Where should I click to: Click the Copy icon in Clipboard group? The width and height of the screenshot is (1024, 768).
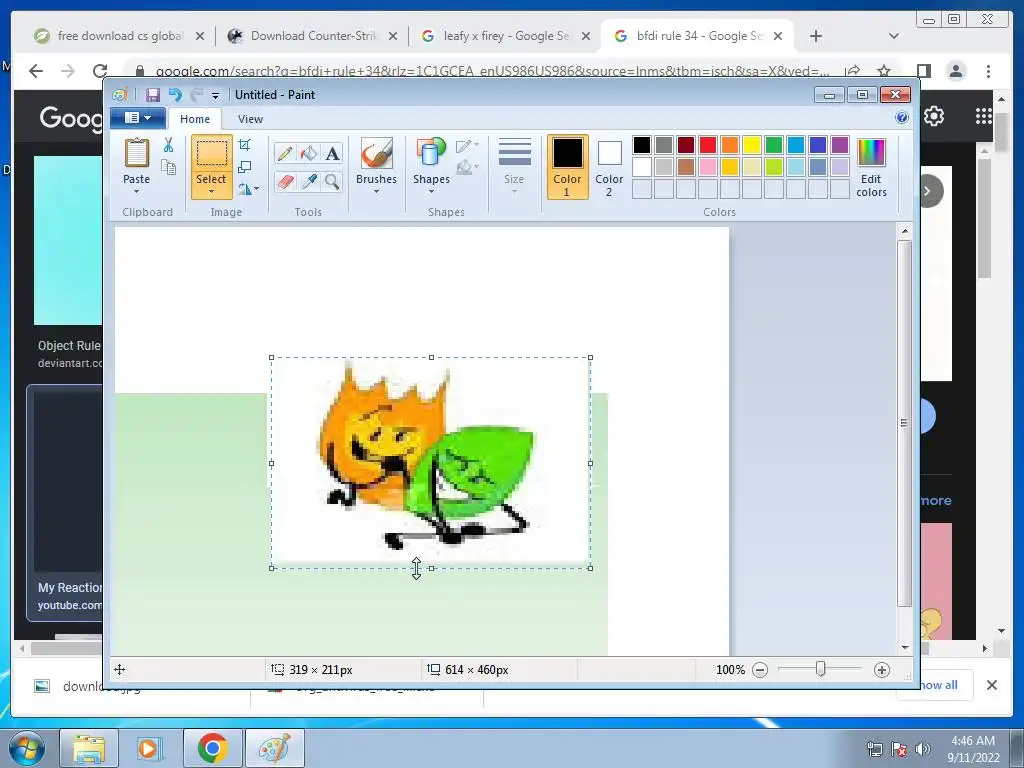(168, 167)
